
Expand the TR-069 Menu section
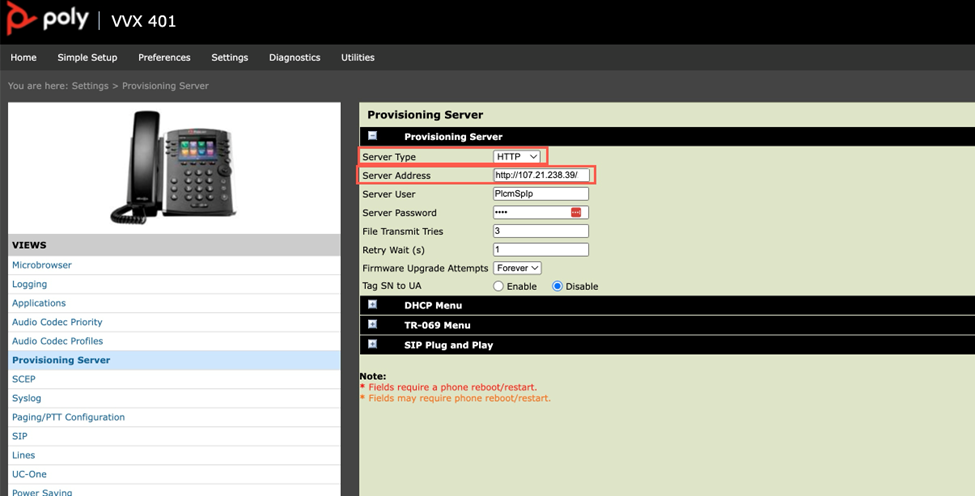pos(372,325)
